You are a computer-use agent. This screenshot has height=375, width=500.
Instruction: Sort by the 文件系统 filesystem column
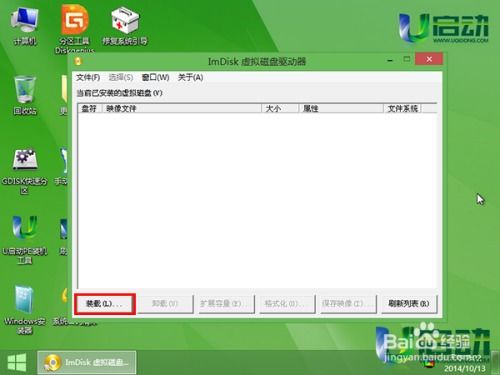pos(402,108)
